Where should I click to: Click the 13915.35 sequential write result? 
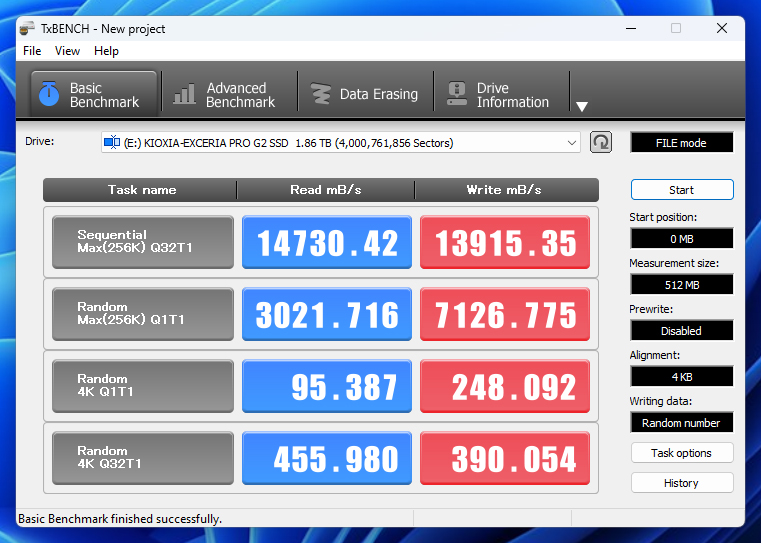pos(505,242)
